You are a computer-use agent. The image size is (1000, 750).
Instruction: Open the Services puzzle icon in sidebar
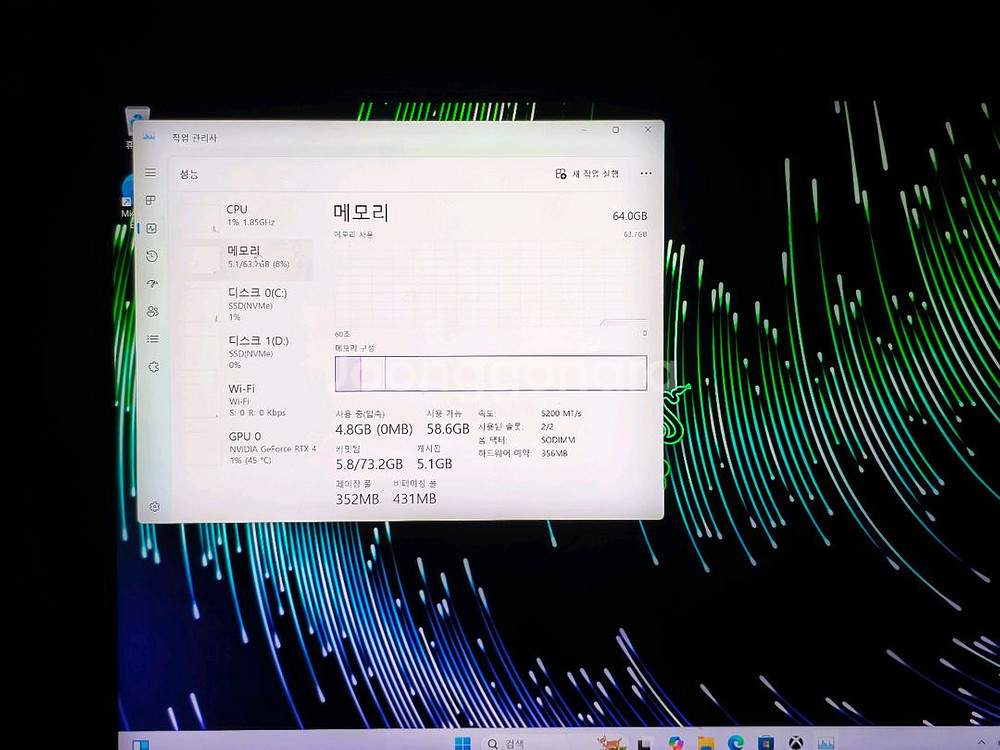153,367
